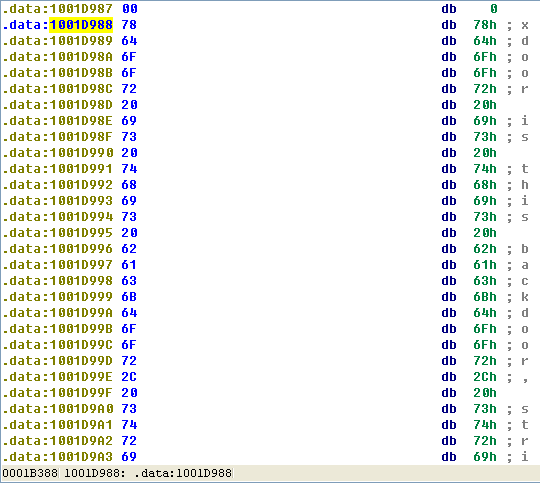The width and height of the screenshot is (540, 483).
Task: Select address .data:1001D992
Action: (x=58, y=185)
